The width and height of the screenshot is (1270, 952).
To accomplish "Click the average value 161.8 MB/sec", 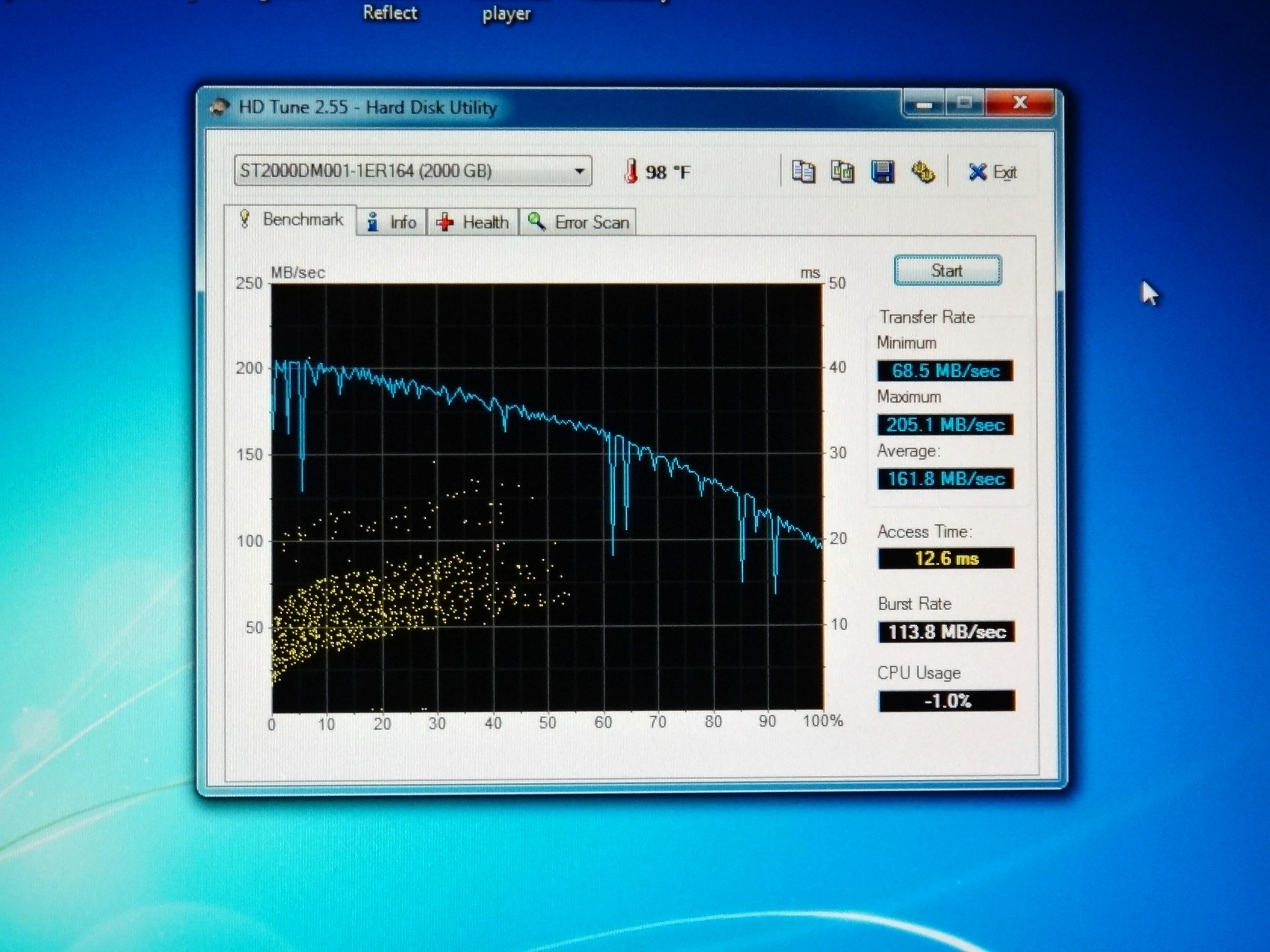I will click(x=946, y=478).
